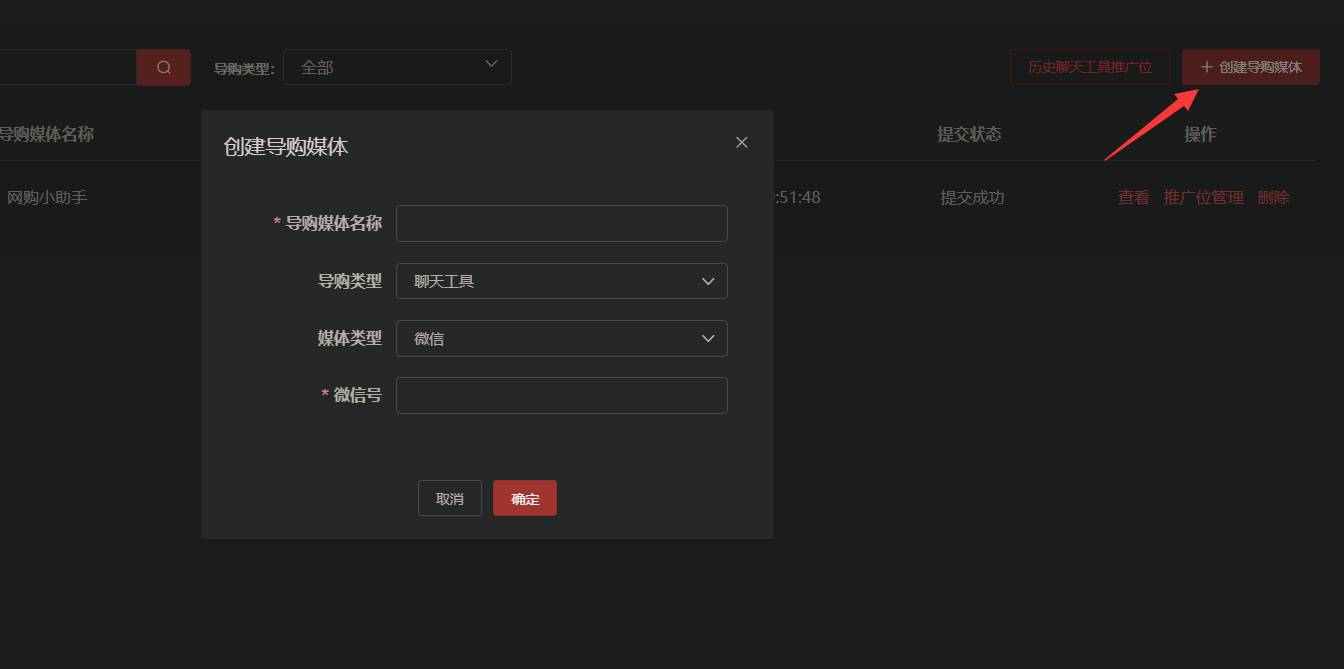Screen dimensions: 1344x669
Task: Click the 微信号 input field
Action: click(562, 395)
